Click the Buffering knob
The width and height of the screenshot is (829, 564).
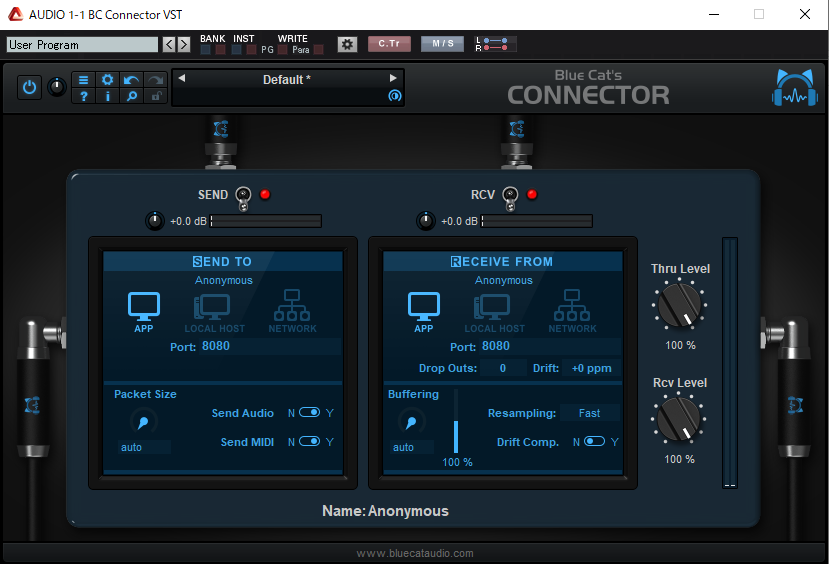point(411,421)
